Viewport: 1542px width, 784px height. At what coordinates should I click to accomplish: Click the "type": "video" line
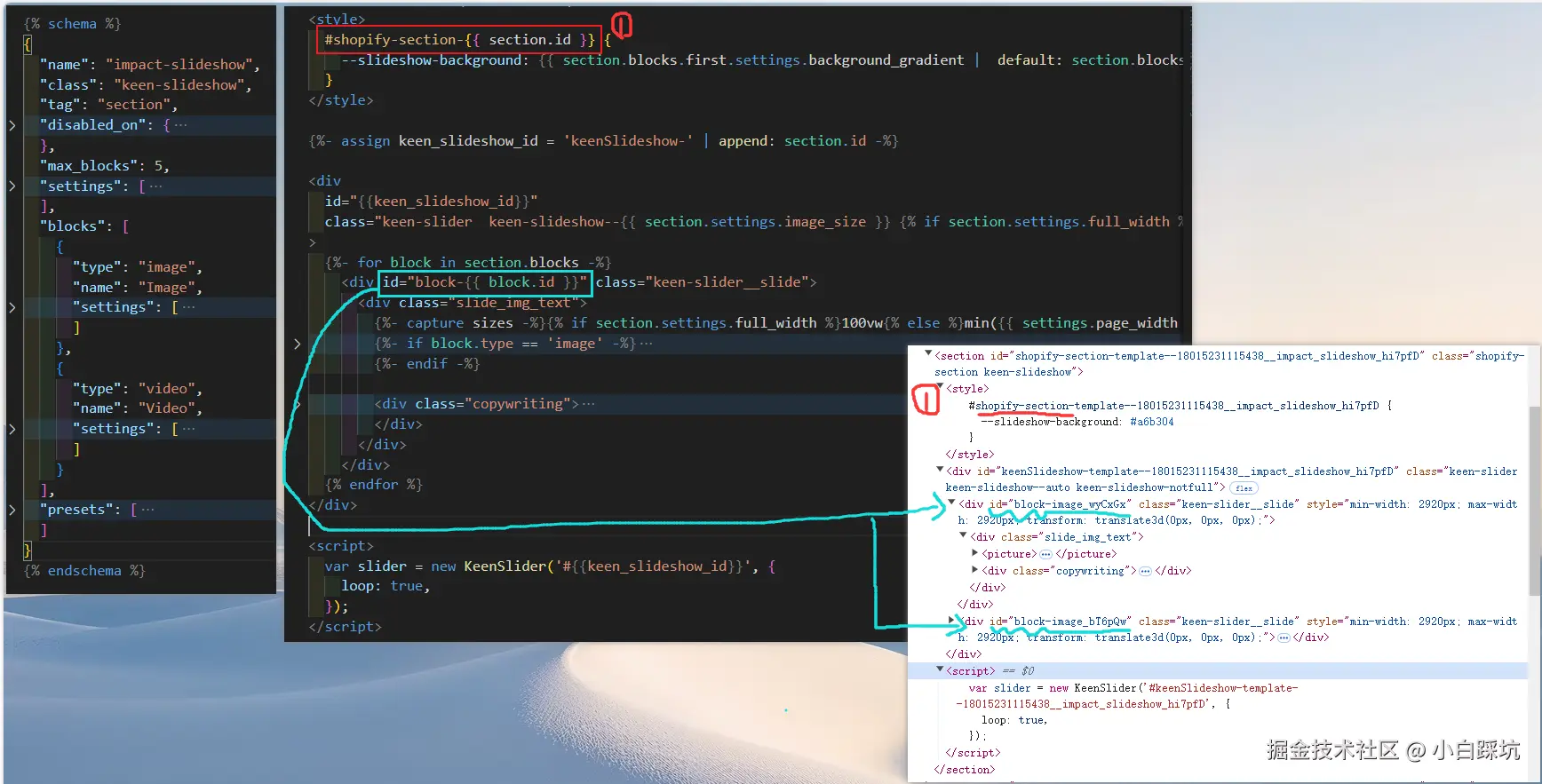pos(138,389)
